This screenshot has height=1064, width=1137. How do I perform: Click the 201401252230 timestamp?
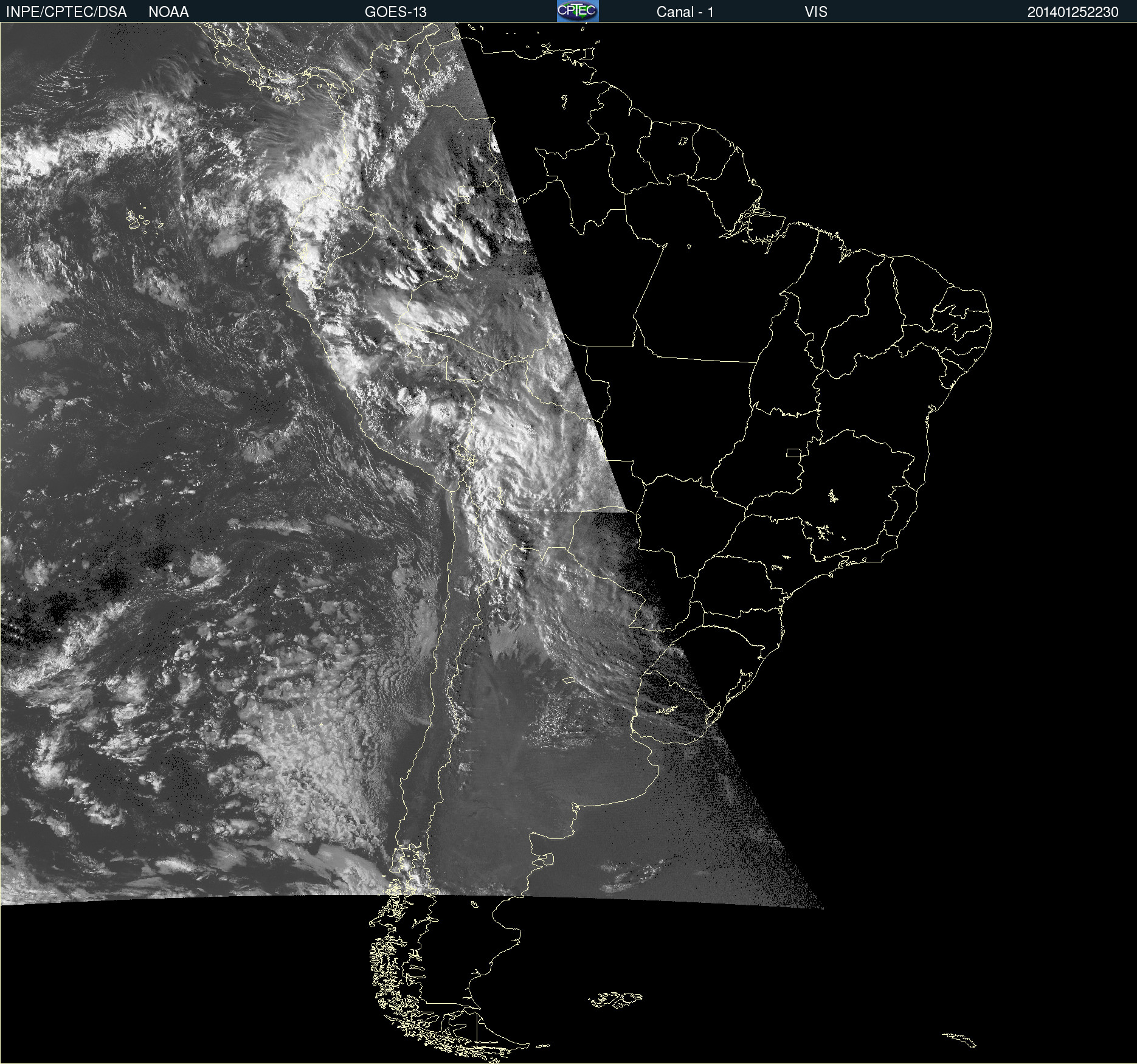[1073, 12]
